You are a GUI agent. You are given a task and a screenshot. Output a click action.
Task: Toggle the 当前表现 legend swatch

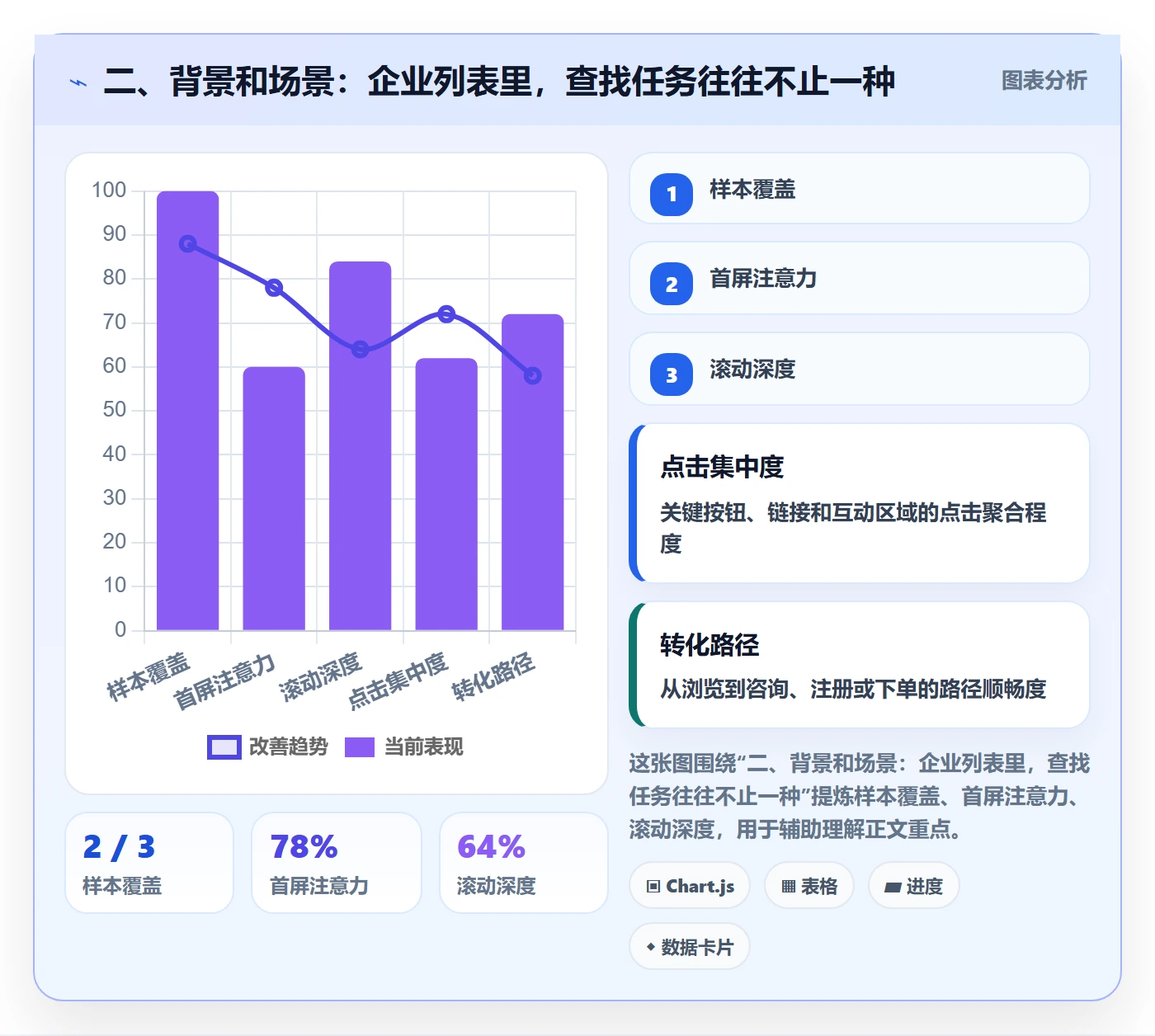[360, 747]
